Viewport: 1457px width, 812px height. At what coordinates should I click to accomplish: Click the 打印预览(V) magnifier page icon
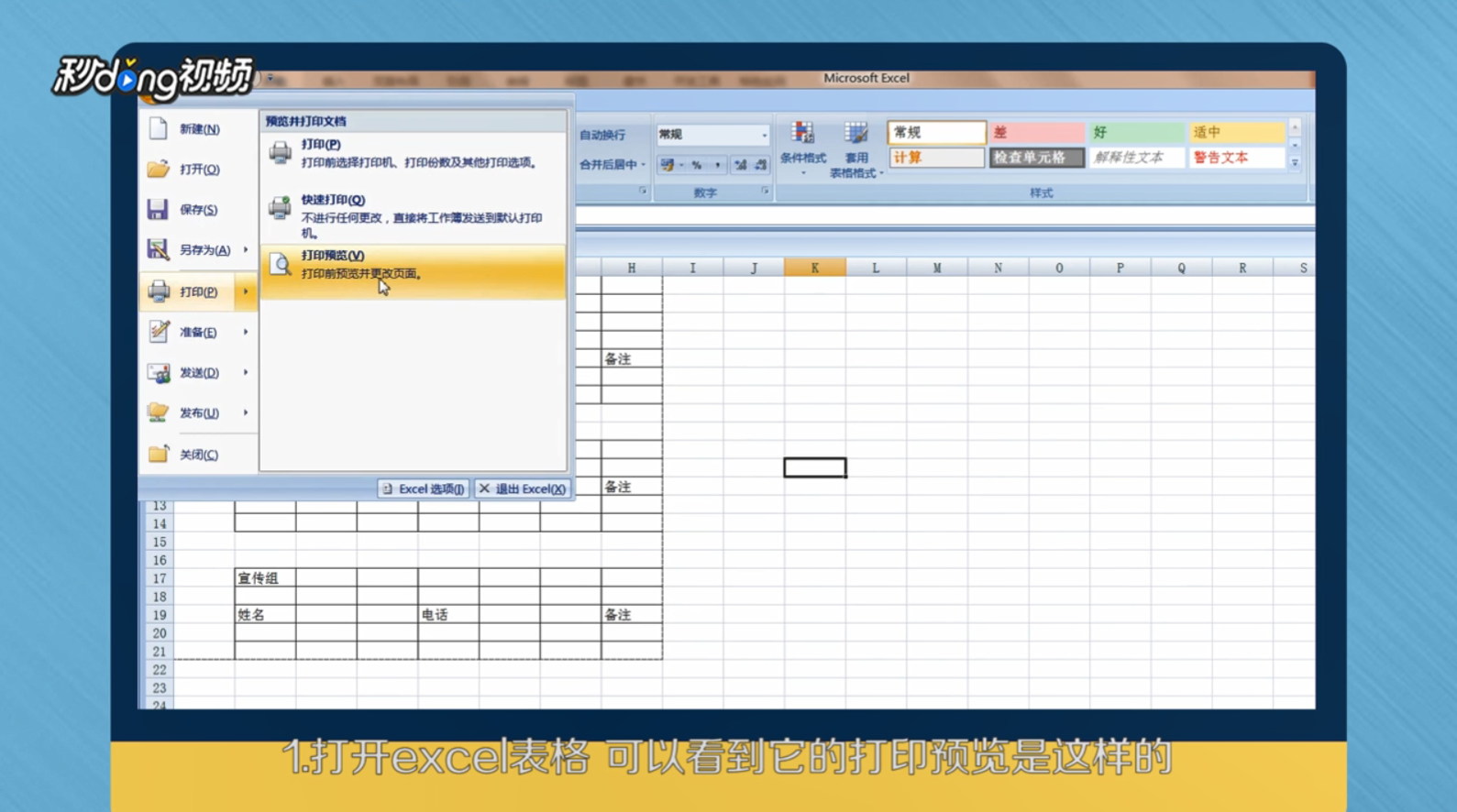pyautogui.click(x=281, y=264)
